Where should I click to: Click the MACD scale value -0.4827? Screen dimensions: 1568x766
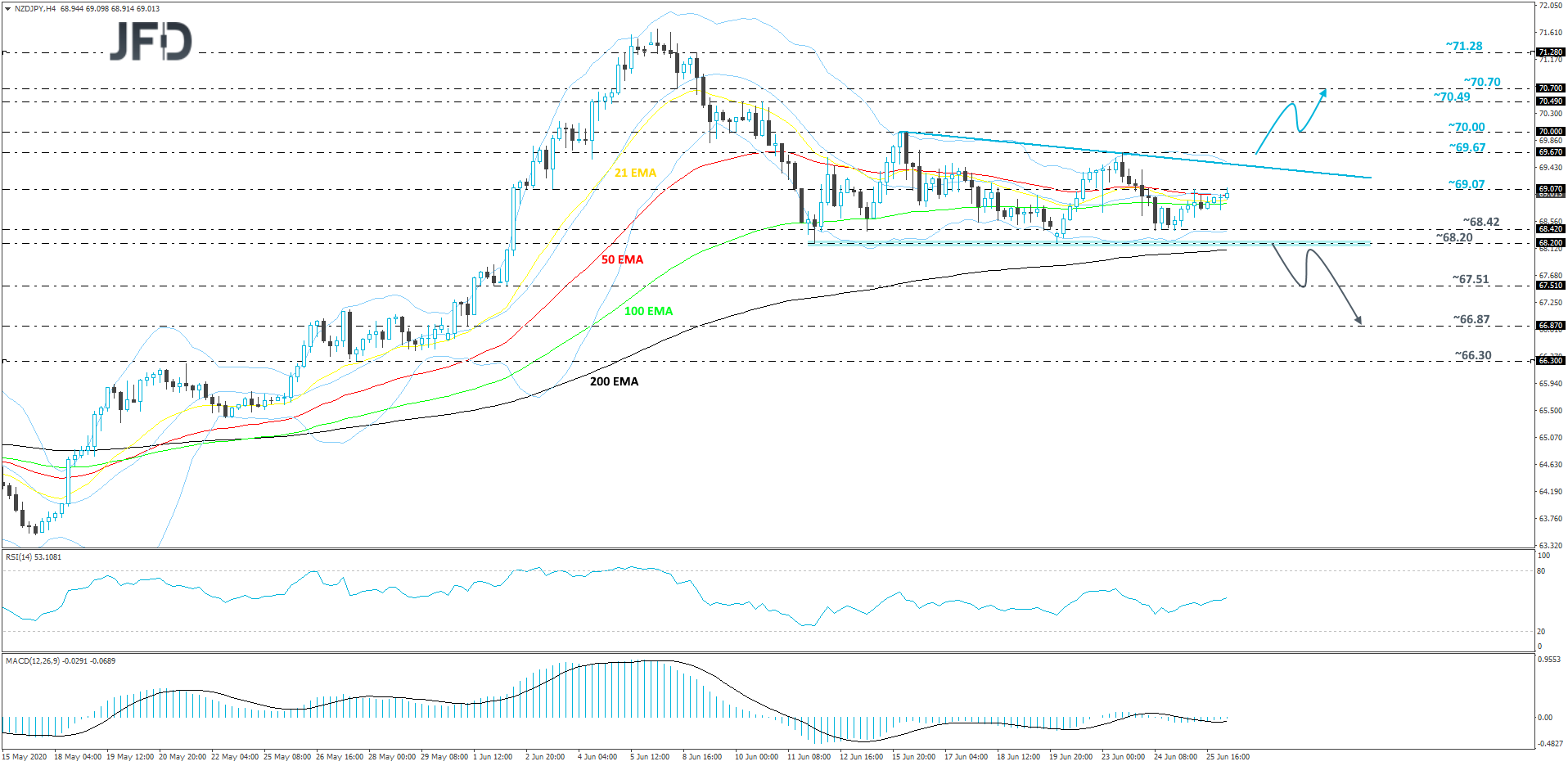1550,744
